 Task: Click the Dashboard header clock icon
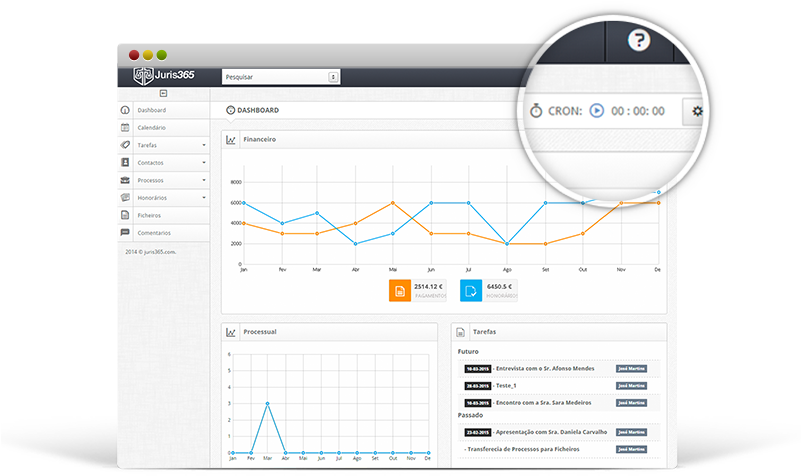click(230, 110)
